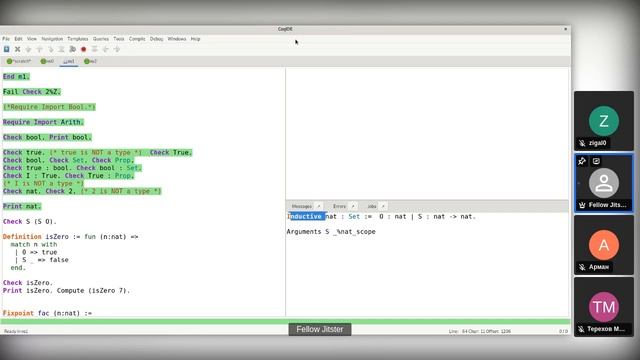Click the screen-share icon on Fellow Jits tile

(596, 161)
